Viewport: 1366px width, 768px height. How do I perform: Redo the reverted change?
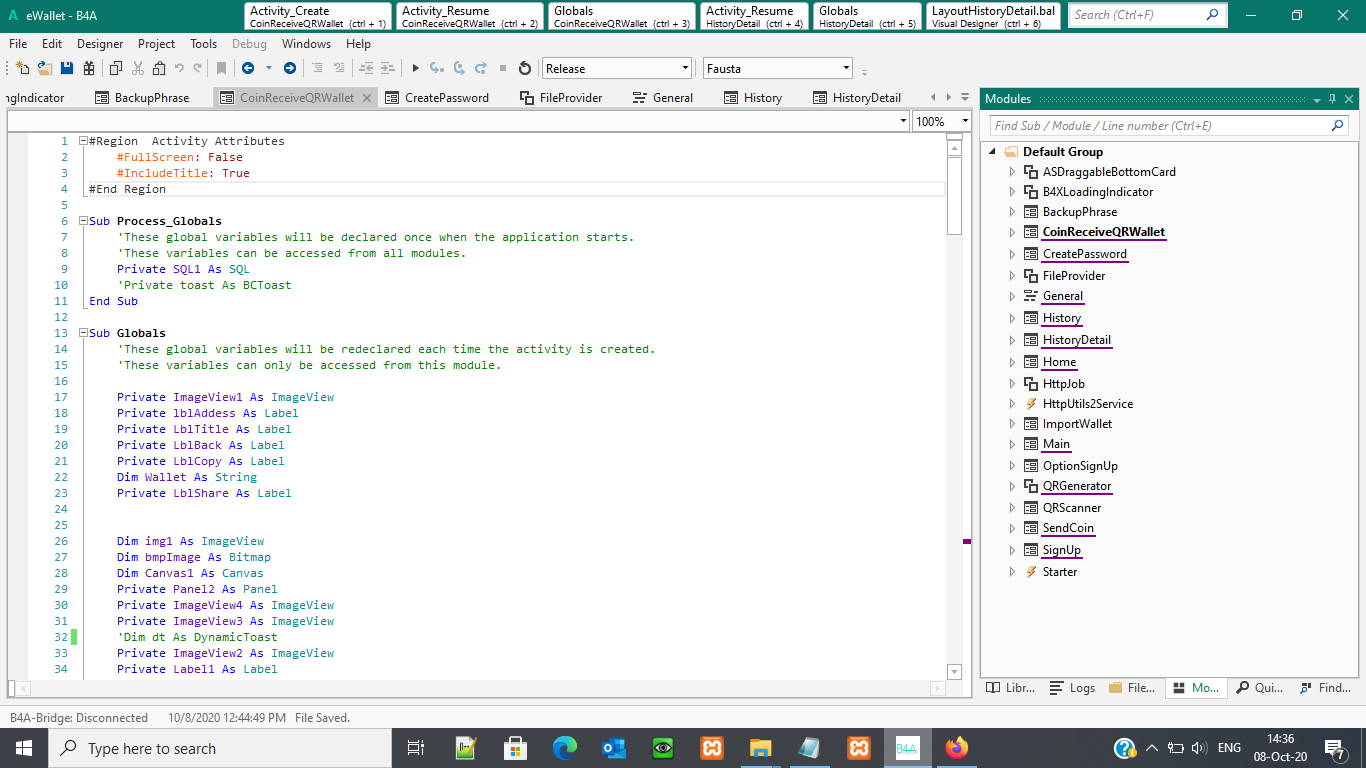[196, 67]
